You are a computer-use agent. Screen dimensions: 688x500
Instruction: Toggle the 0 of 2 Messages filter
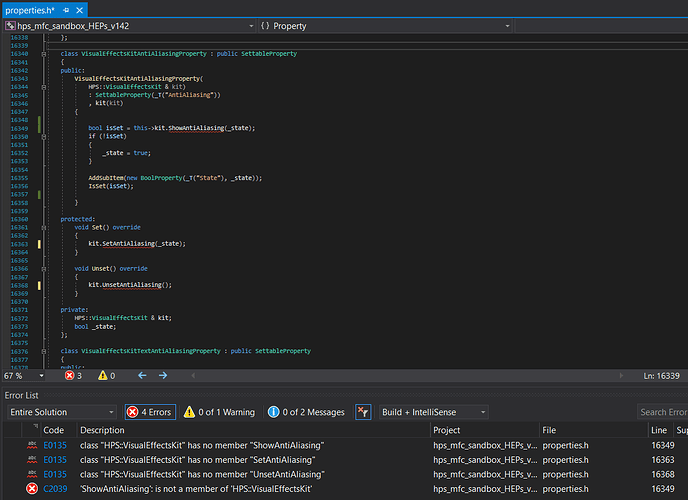tap(306, 412)
